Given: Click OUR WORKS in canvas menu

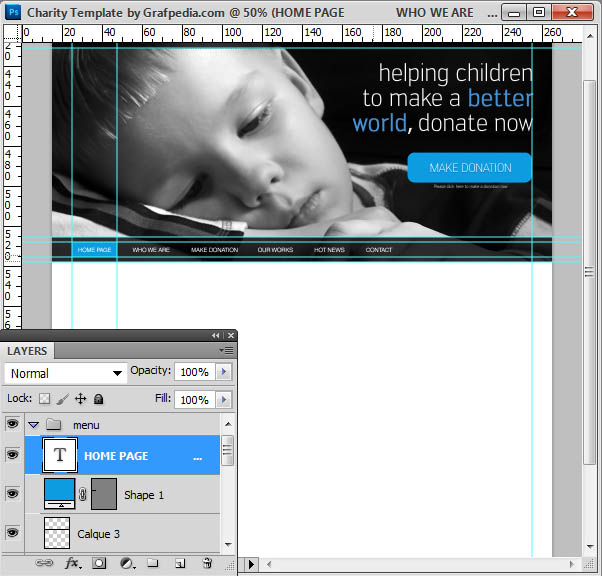Looking at the screenshot, I should (x=275, y=250).
